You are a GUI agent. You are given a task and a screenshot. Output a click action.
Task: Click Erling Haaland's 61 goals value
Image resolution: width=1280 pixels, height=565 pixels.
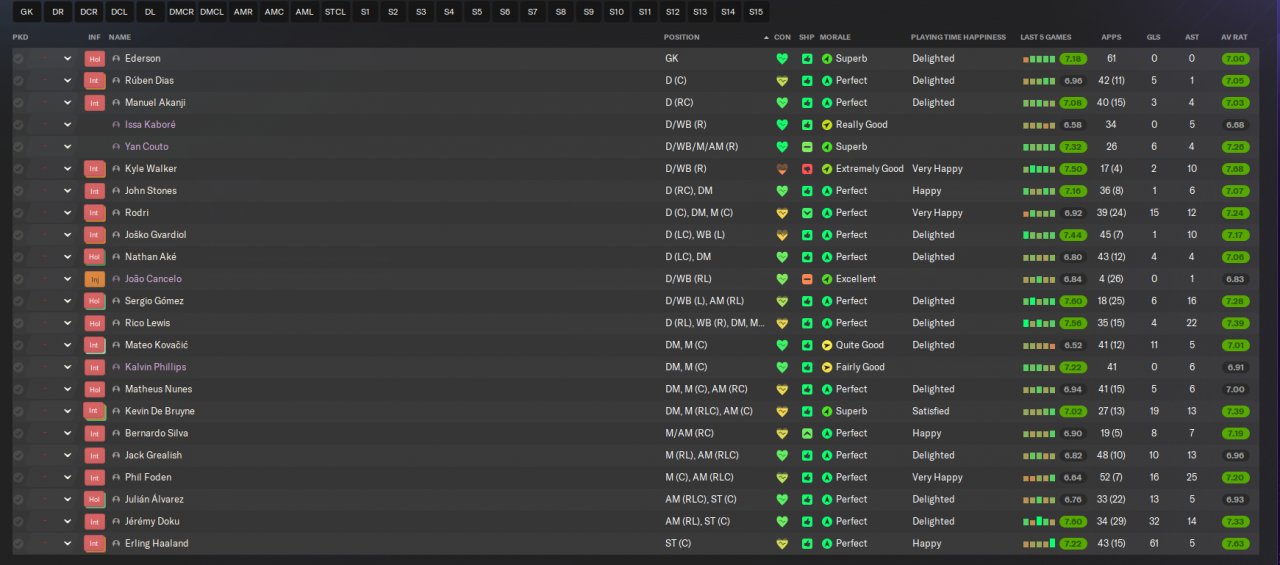pyautogui.click(x=1154, y=543)
